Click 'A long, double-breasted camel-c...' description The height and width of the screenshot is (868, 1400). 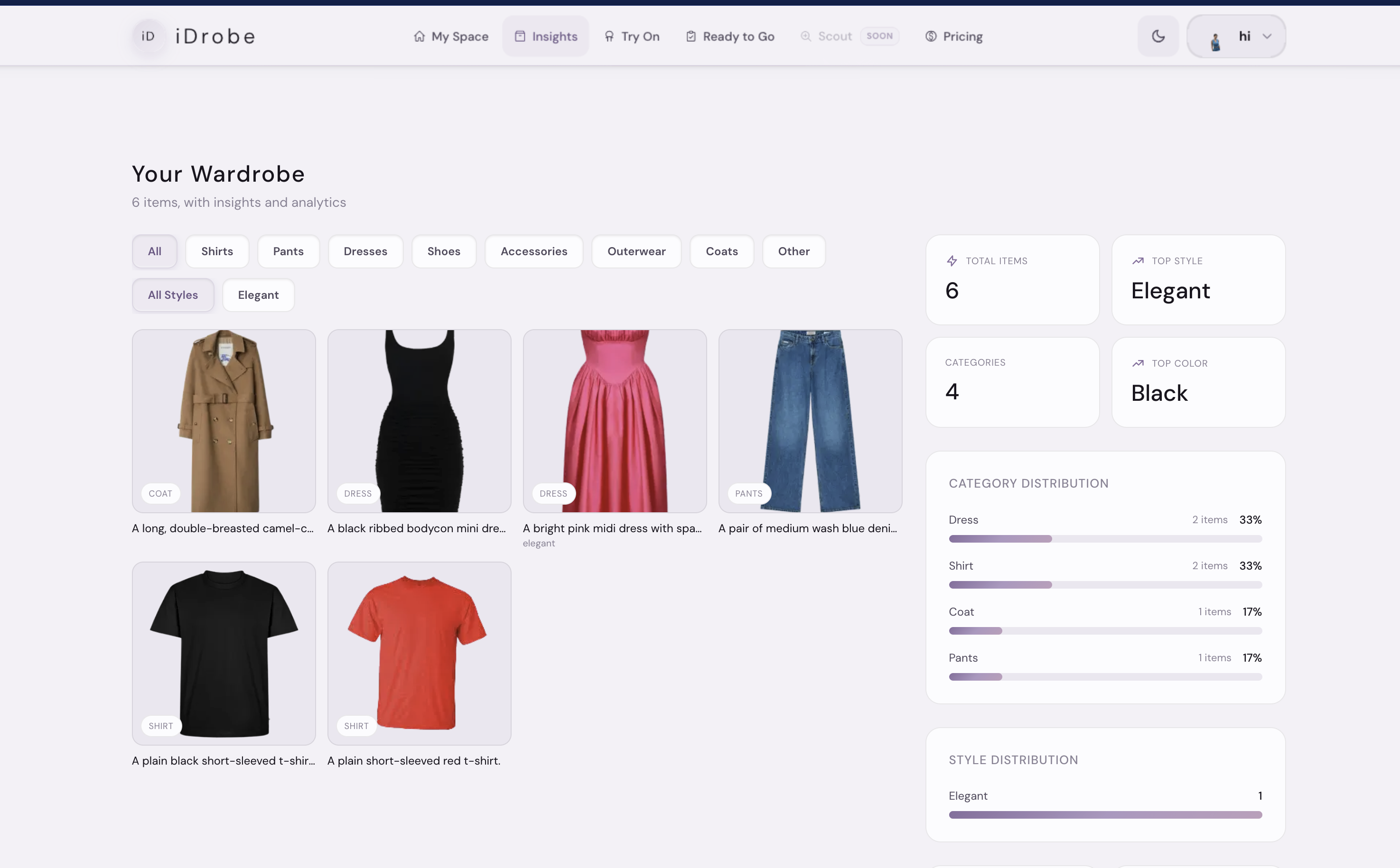[223, 528]
